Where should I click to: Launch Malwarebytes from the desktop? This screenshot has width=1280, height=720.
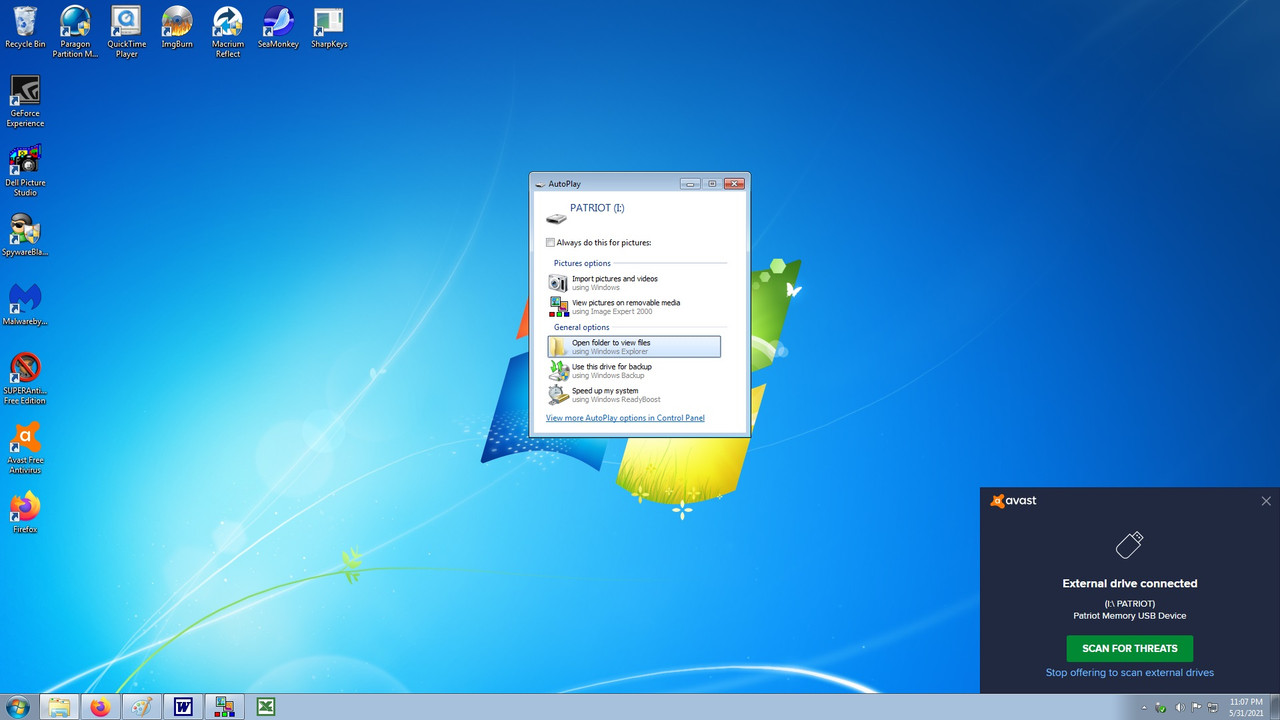pos(25,300)
